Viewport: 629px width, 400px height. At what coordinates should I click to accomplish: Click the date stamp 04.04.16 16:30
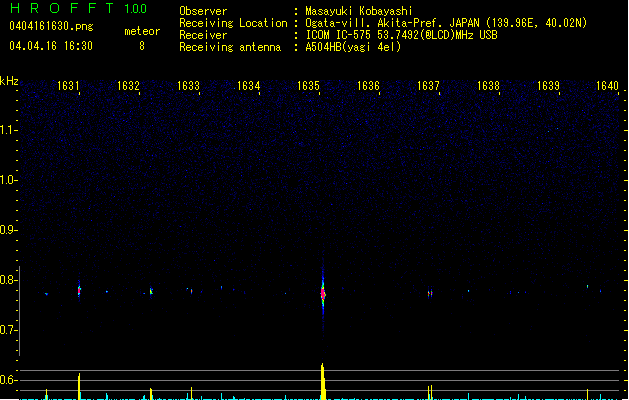pyautogui.click(x=50, y=46)
